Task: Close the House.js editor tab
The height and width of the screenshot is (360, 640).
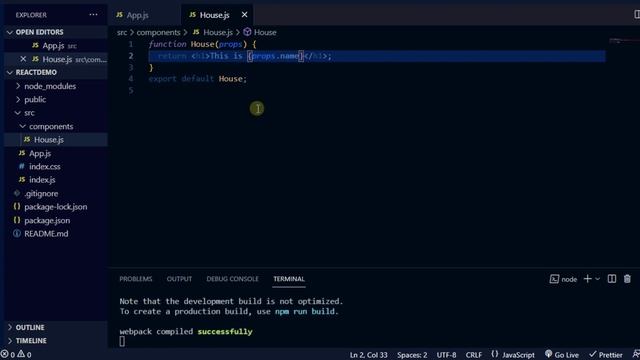Action: 244,15
